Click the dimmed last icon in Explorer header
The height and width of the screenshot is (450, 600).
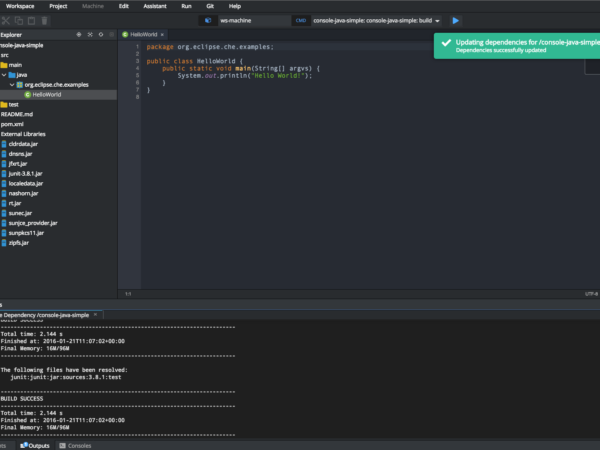click(112, 34)
